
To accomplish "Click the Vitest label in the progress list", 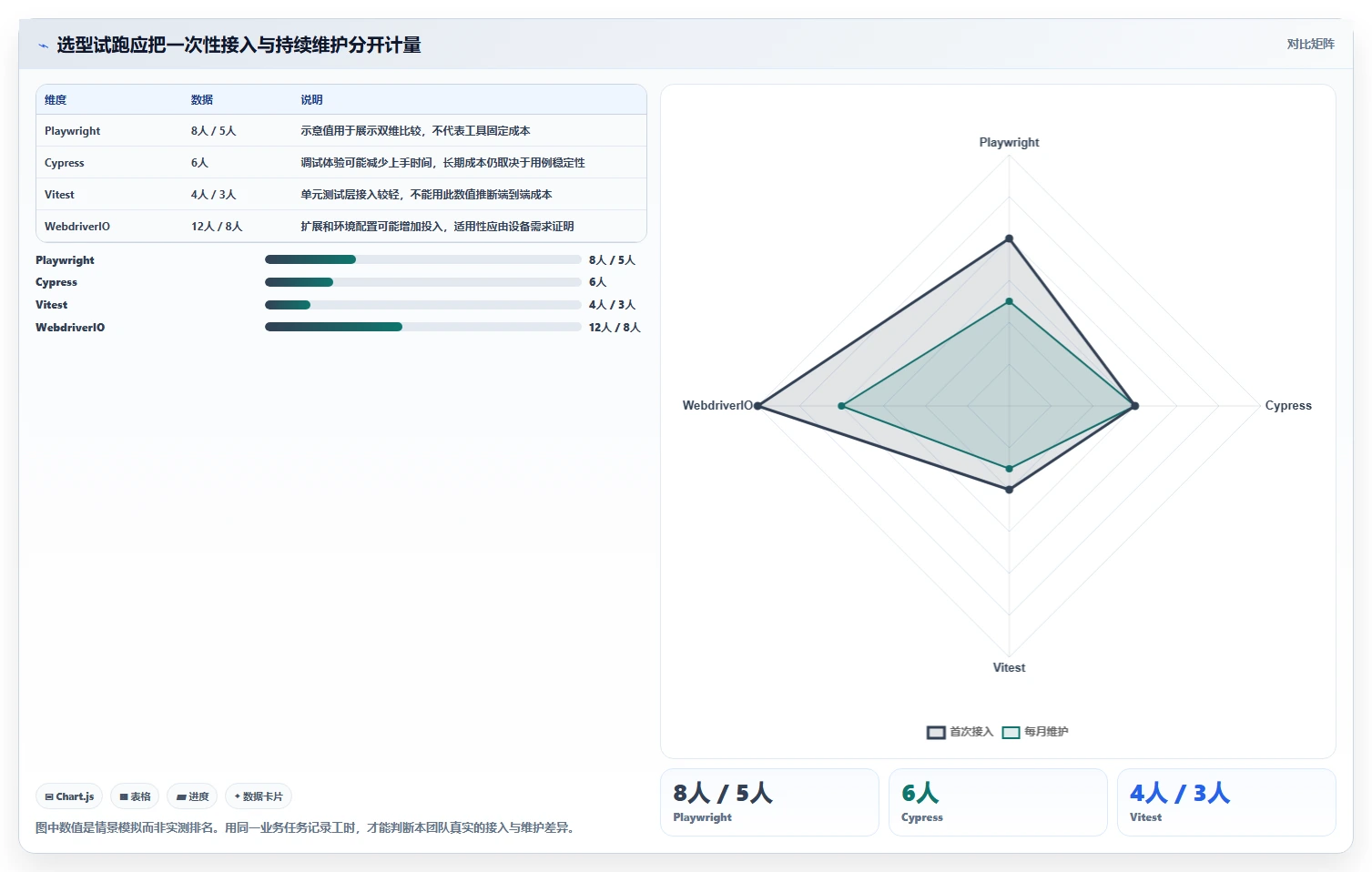I will pos(52,305).
